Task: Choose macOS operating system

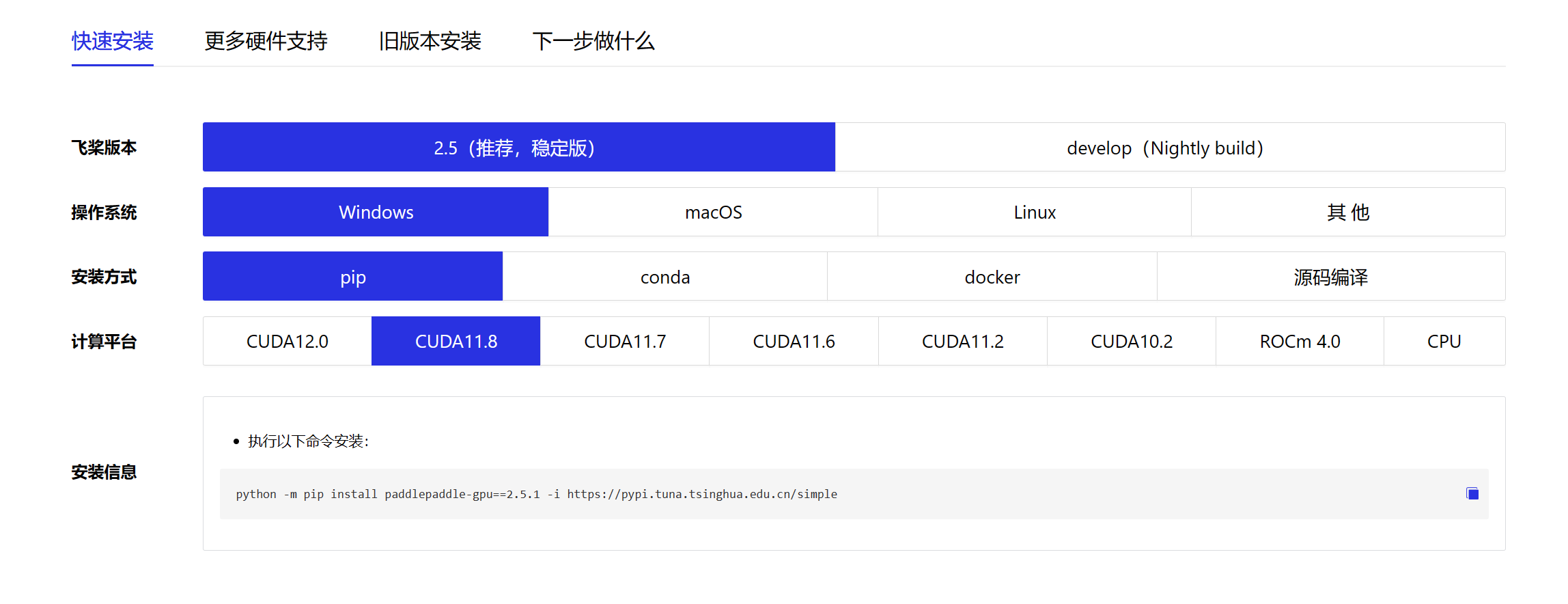Action: [713, 212]
